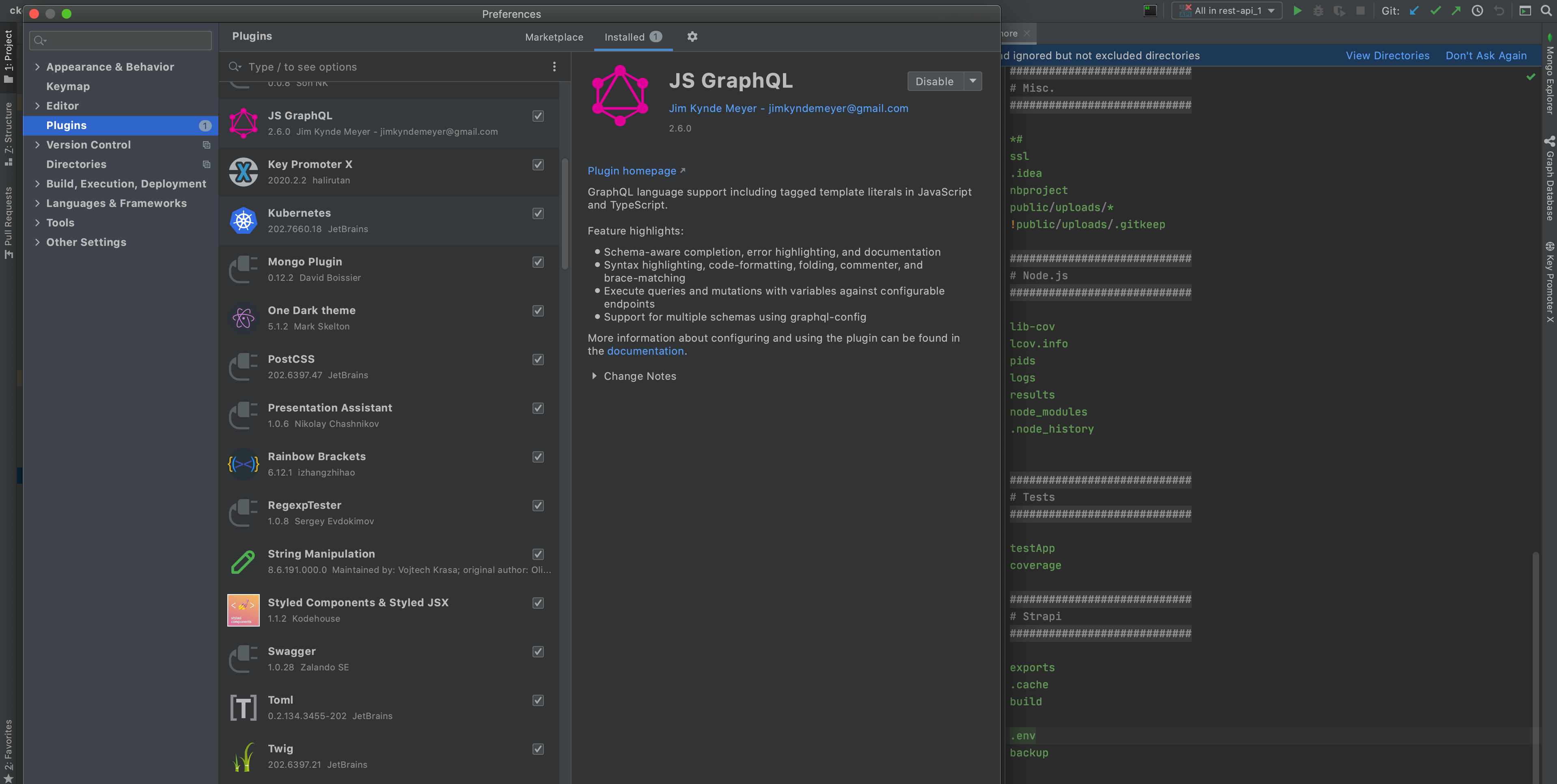
Task: Click Toml plugin icon
Action: [x=244, y=708]
